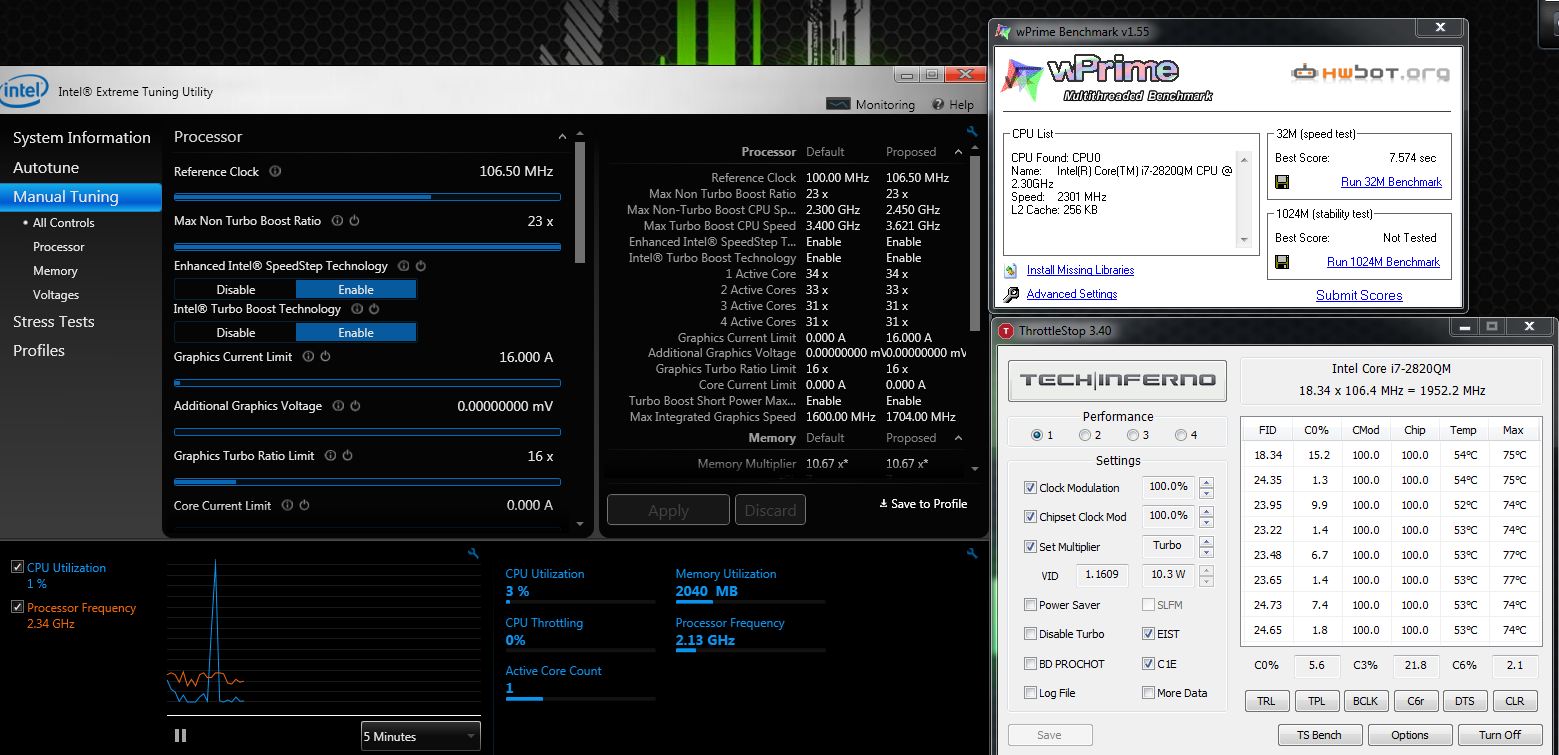This screenshot has height=755, width=1559.
Task: Toggle Processor Frequency graph checkbox
Action: (x=17, y=607)
